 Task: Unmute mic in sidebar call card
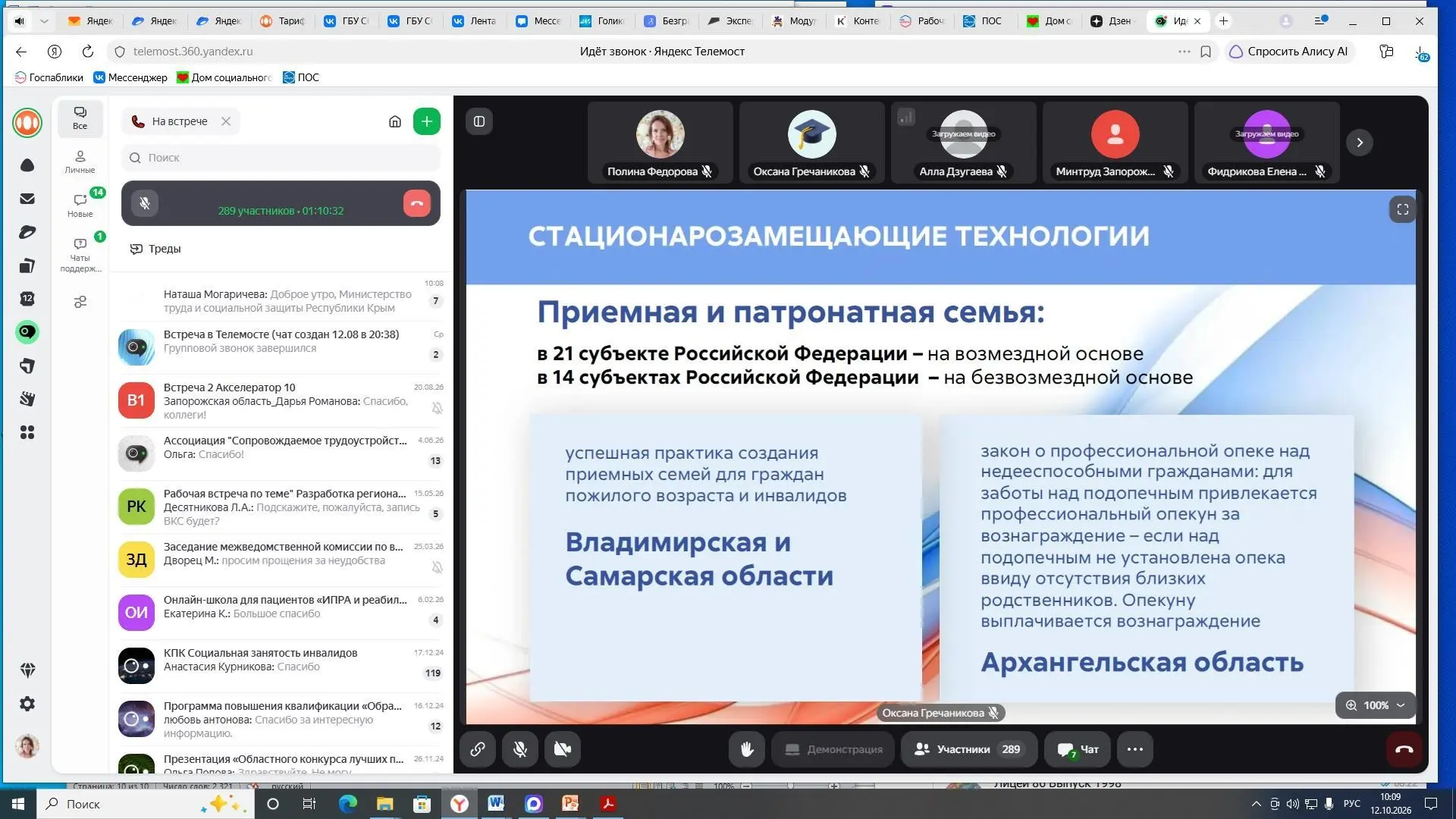coord(145,203)
